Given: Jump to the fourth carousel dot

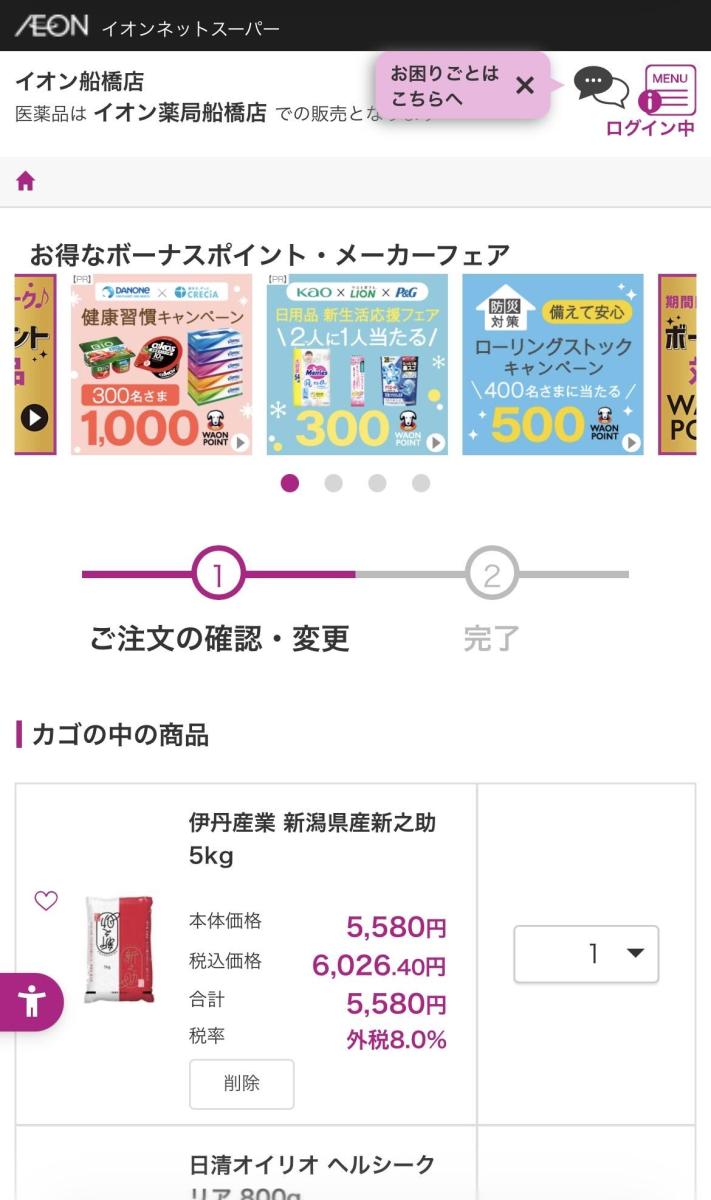Looking at the screenshot, I should pos(421,483).
